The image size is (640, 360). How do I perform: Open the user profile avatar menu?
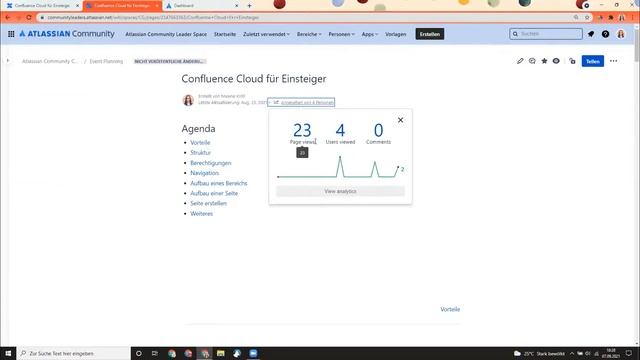pyautogui.click(x=621, y=34)
